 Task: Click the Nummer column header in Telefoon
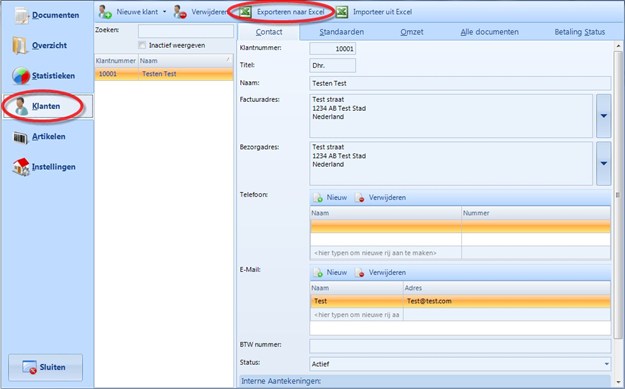pyautogui.click(x=536, y=213)
